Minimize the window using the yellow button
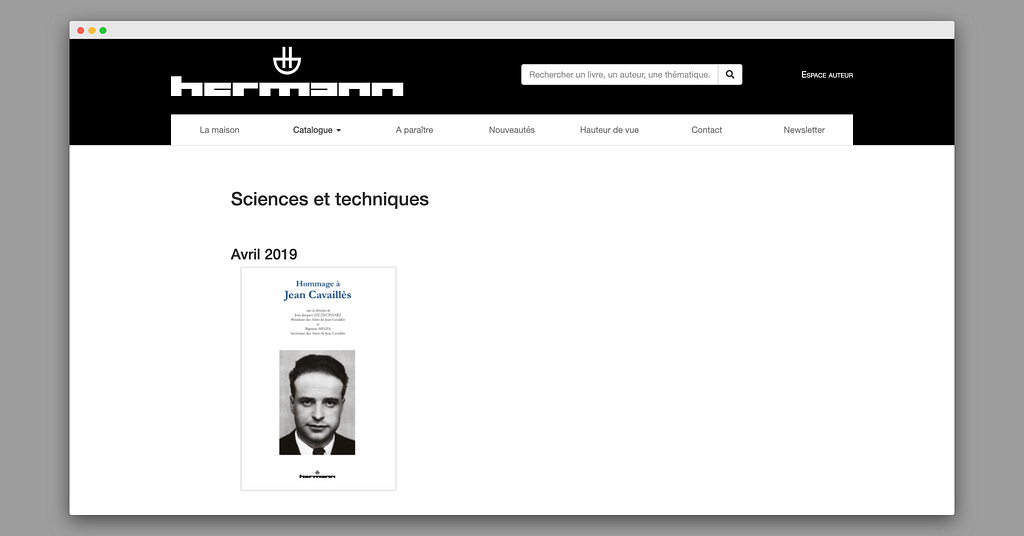This screenshot has height=536, width=1024. (x=92, y=30)
